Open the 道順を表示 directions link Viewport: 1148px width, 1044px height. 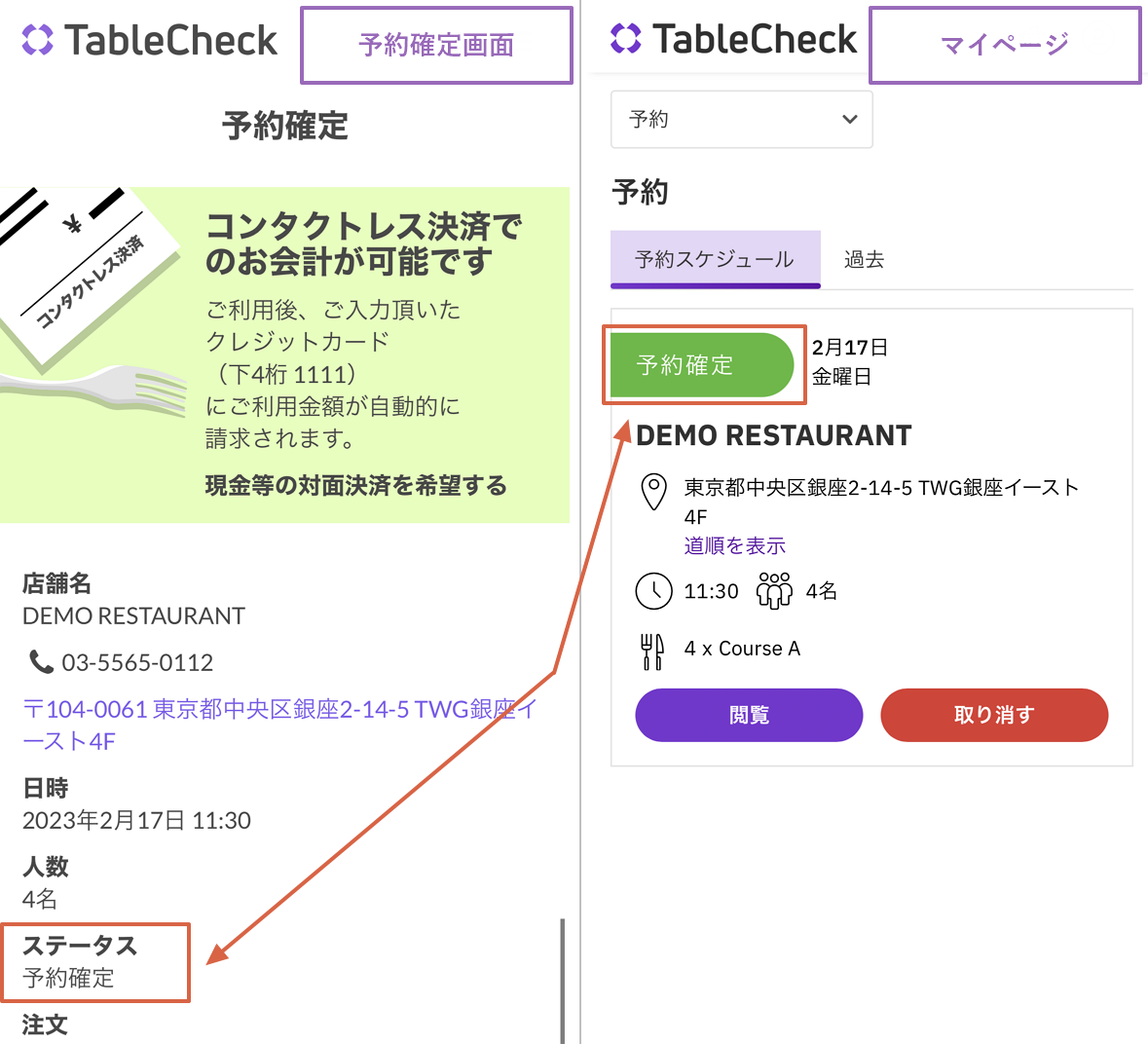734,545
